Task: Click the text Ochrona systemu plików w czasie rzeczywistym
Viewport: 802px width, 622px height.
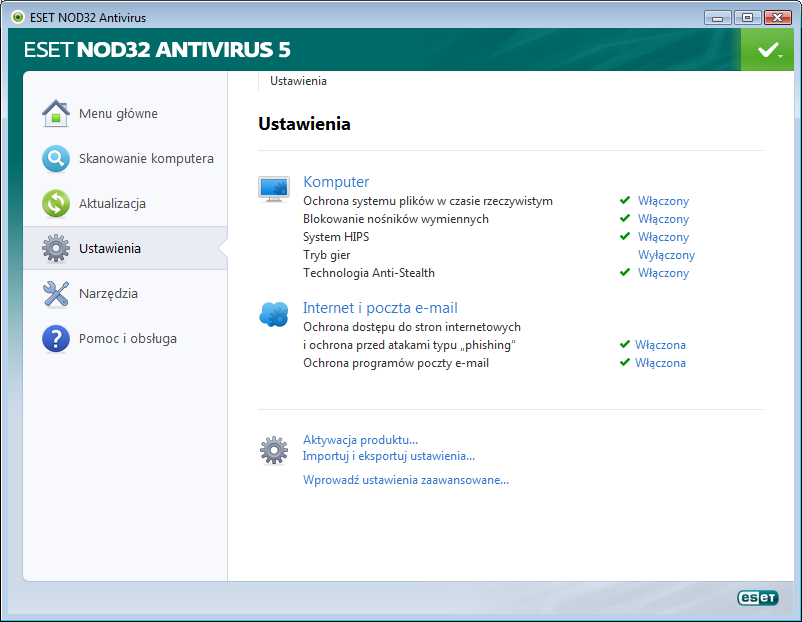Action: (428, 201)
